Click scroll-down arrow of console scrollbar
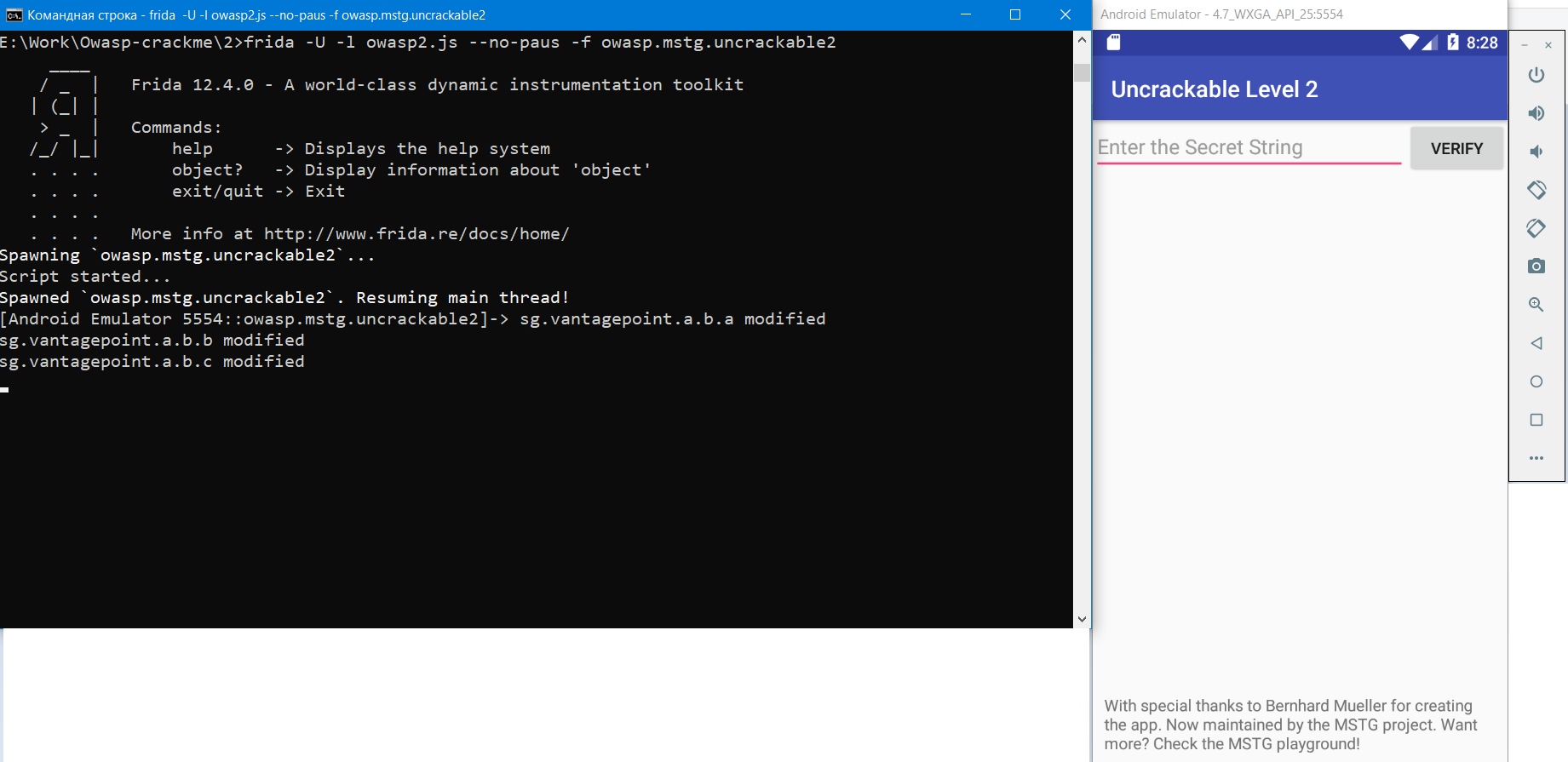1568x762 pixels. click(1082, 620)
